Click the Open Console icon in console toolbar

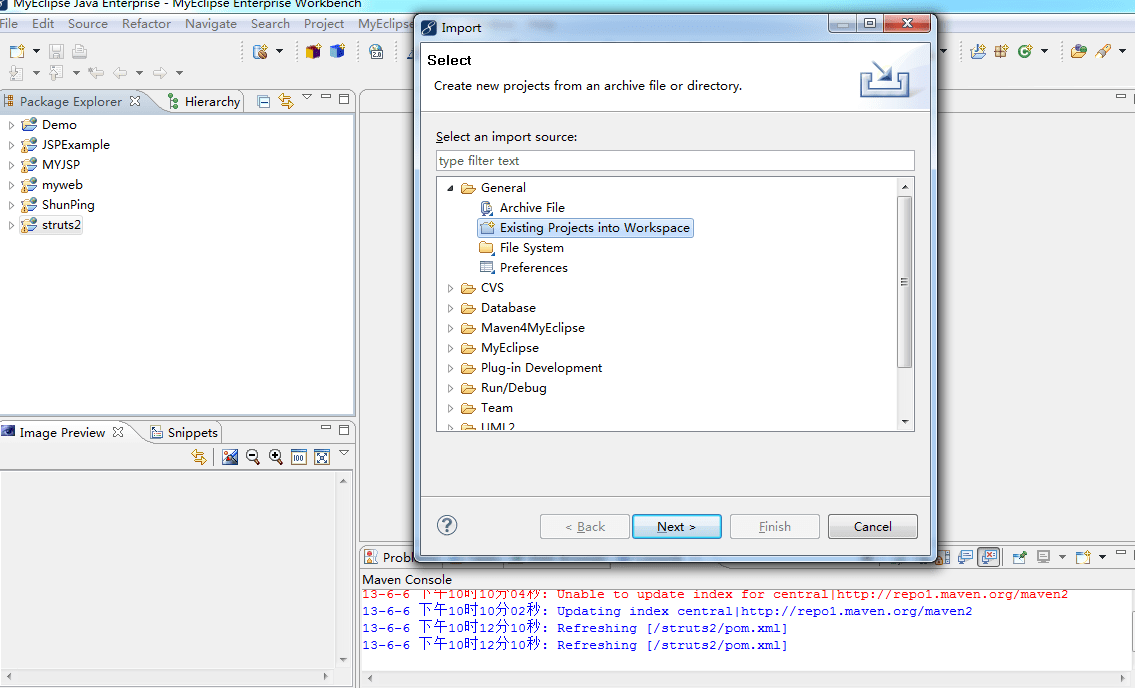click(1083, 557)
